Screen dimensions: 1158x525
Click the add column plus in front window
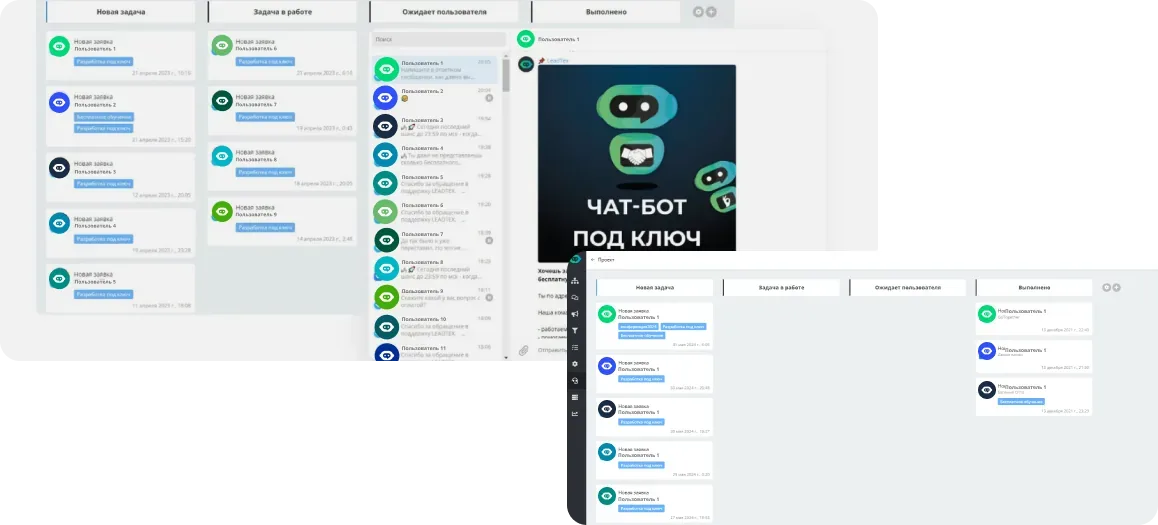[x=1117, y=287]
